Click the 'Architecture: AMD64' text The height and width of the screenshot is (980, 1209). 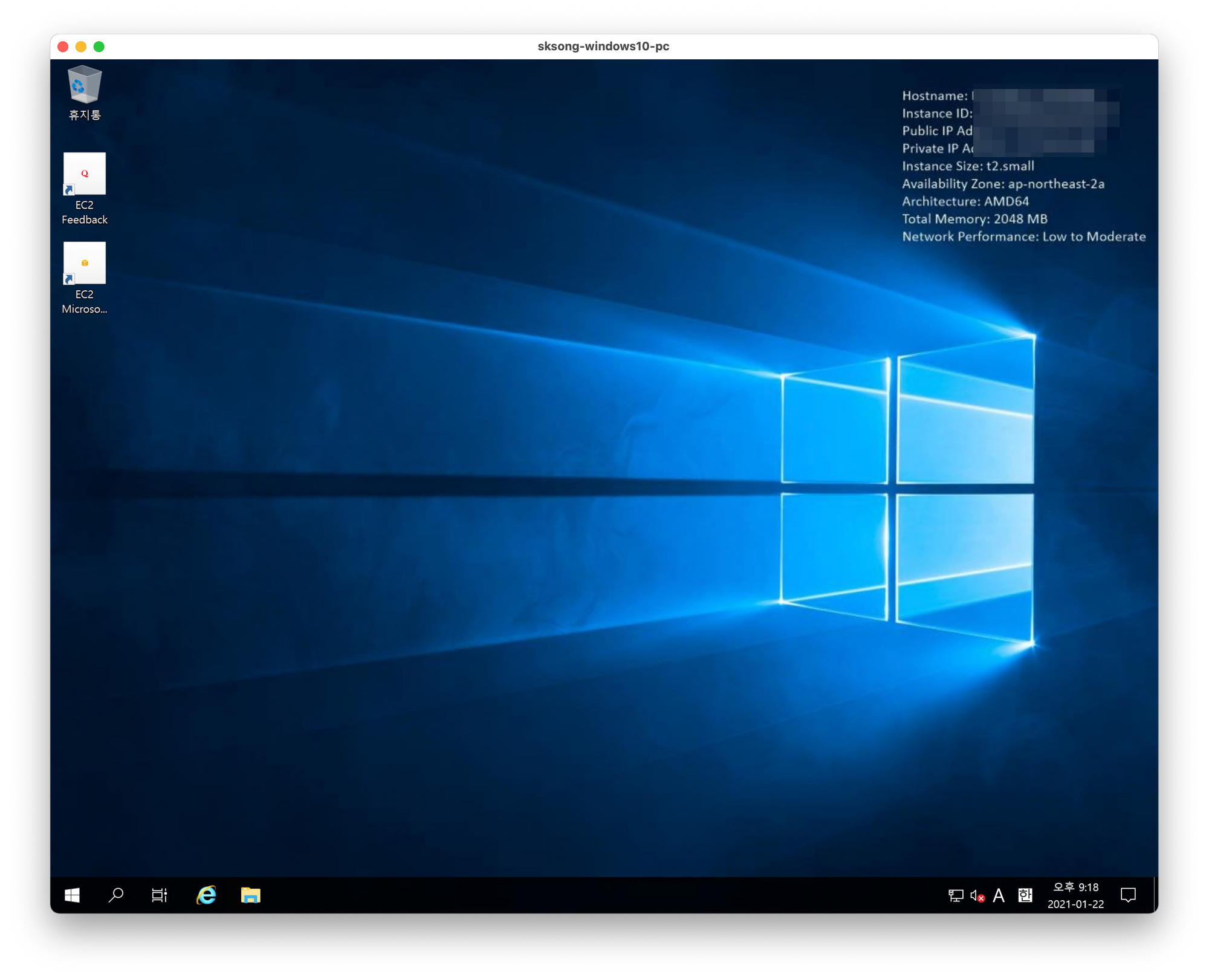tap(965, 201)
